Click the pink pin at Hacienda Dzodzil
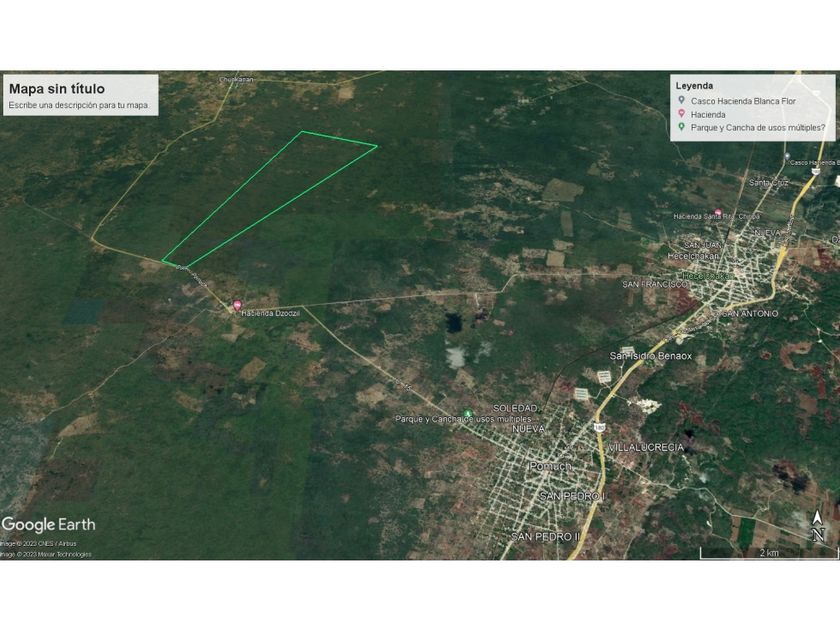The height and width of the screenshot is (630, 840). [x=237, y=306]
